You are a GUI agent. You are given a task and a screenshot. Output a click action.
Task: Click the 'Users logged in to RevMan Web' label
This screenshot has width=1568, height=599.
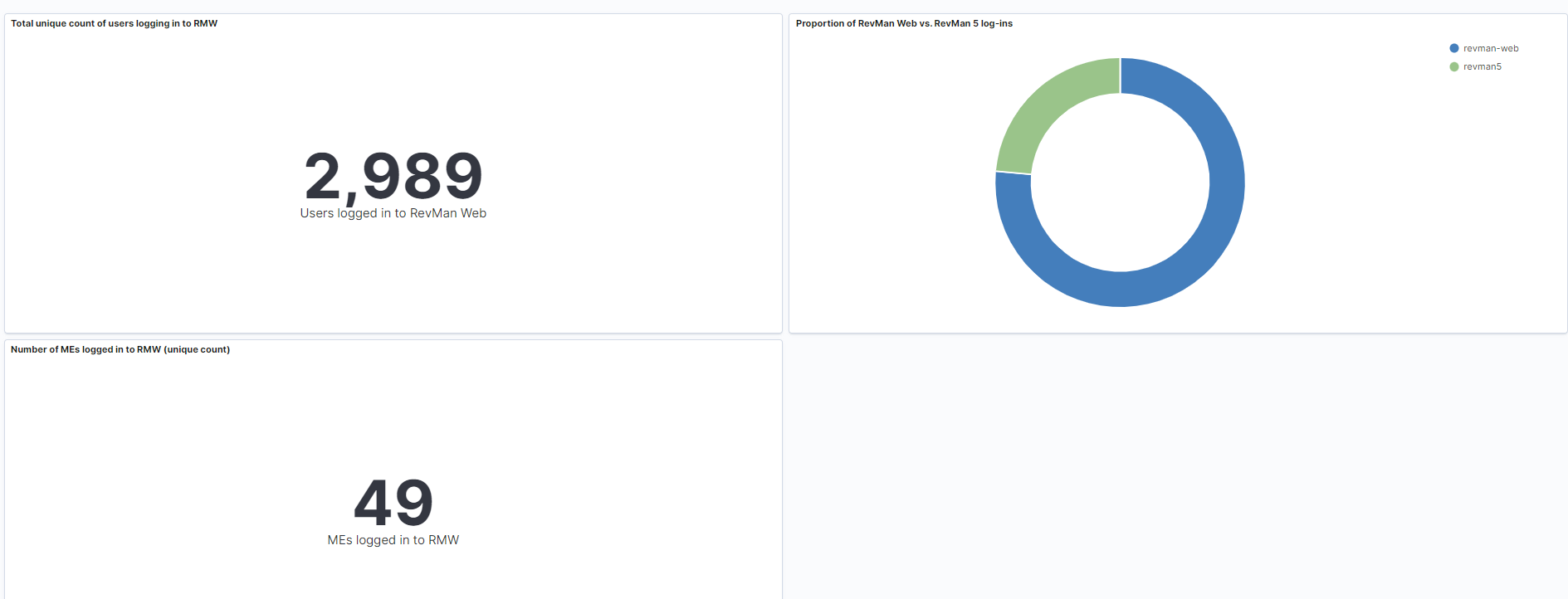coord(393,213)
